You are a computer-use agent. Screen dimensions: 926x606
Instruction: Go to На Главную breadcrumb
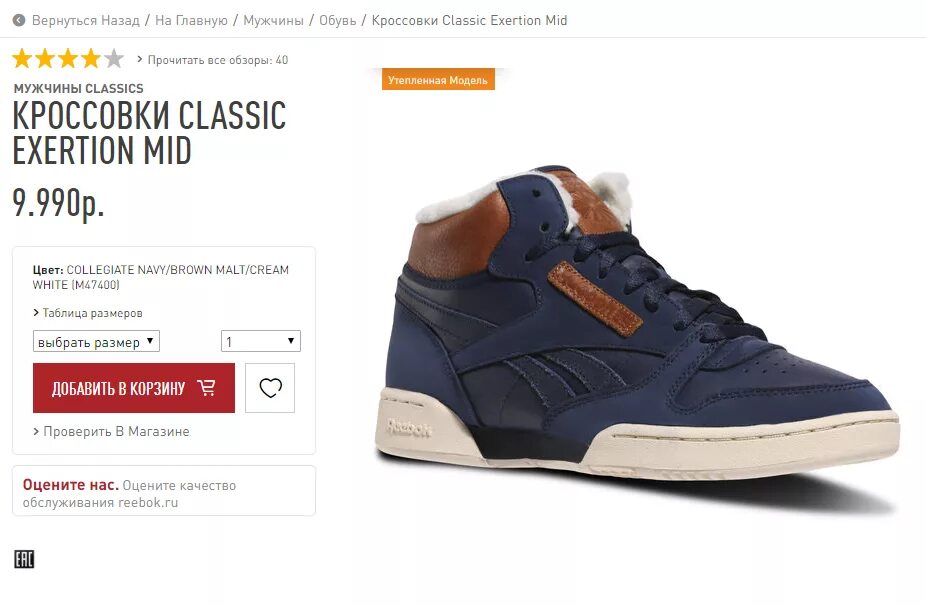pyautogui.click(x=191, y=21)
